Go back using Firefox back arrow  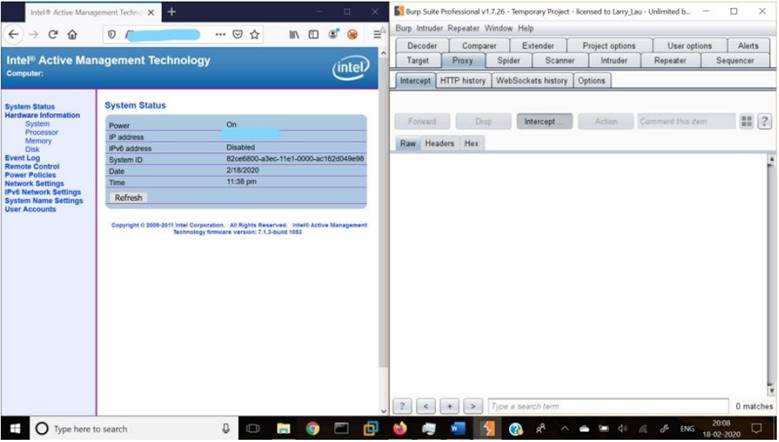pyautogui.click(x=13, y=34)
